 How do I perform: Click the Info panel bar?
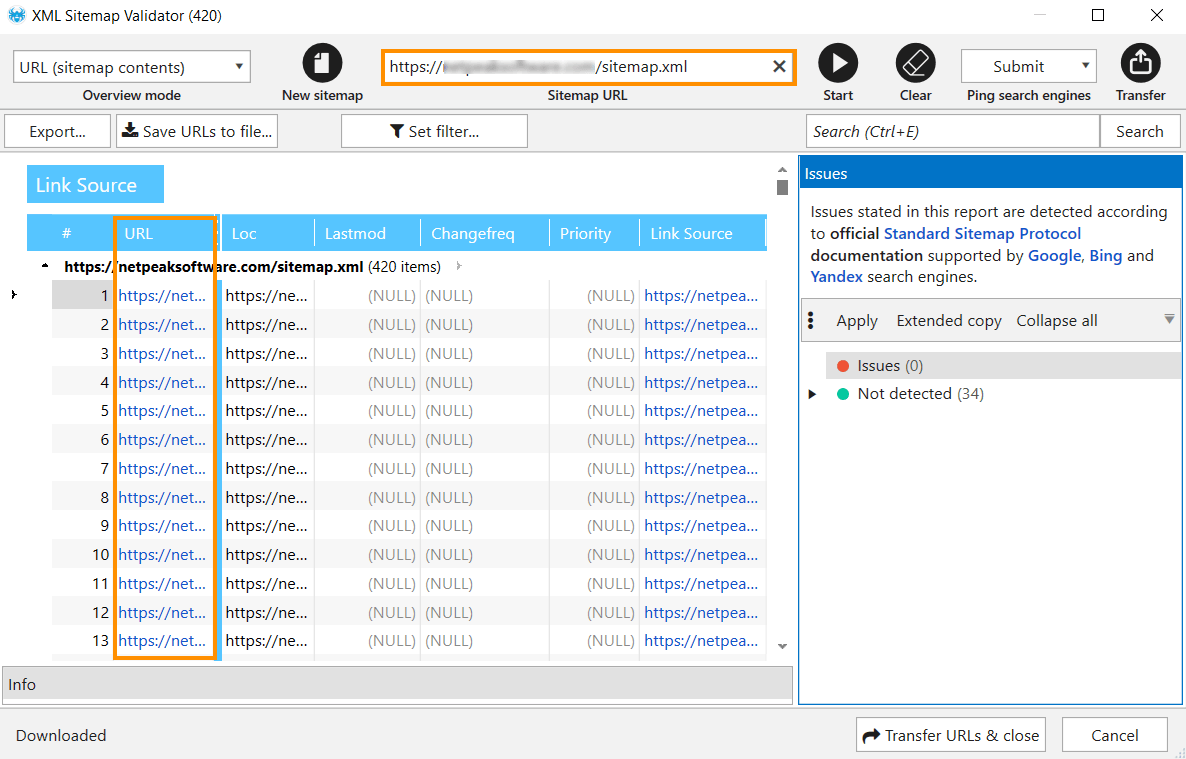[398, 684]
